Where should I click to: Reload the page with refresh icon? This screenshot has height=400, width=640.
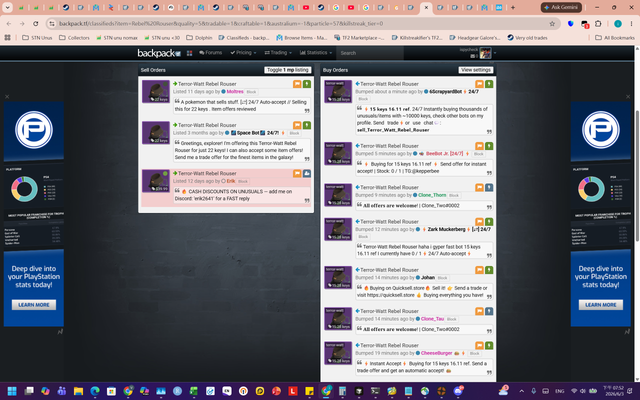(36, 24)
